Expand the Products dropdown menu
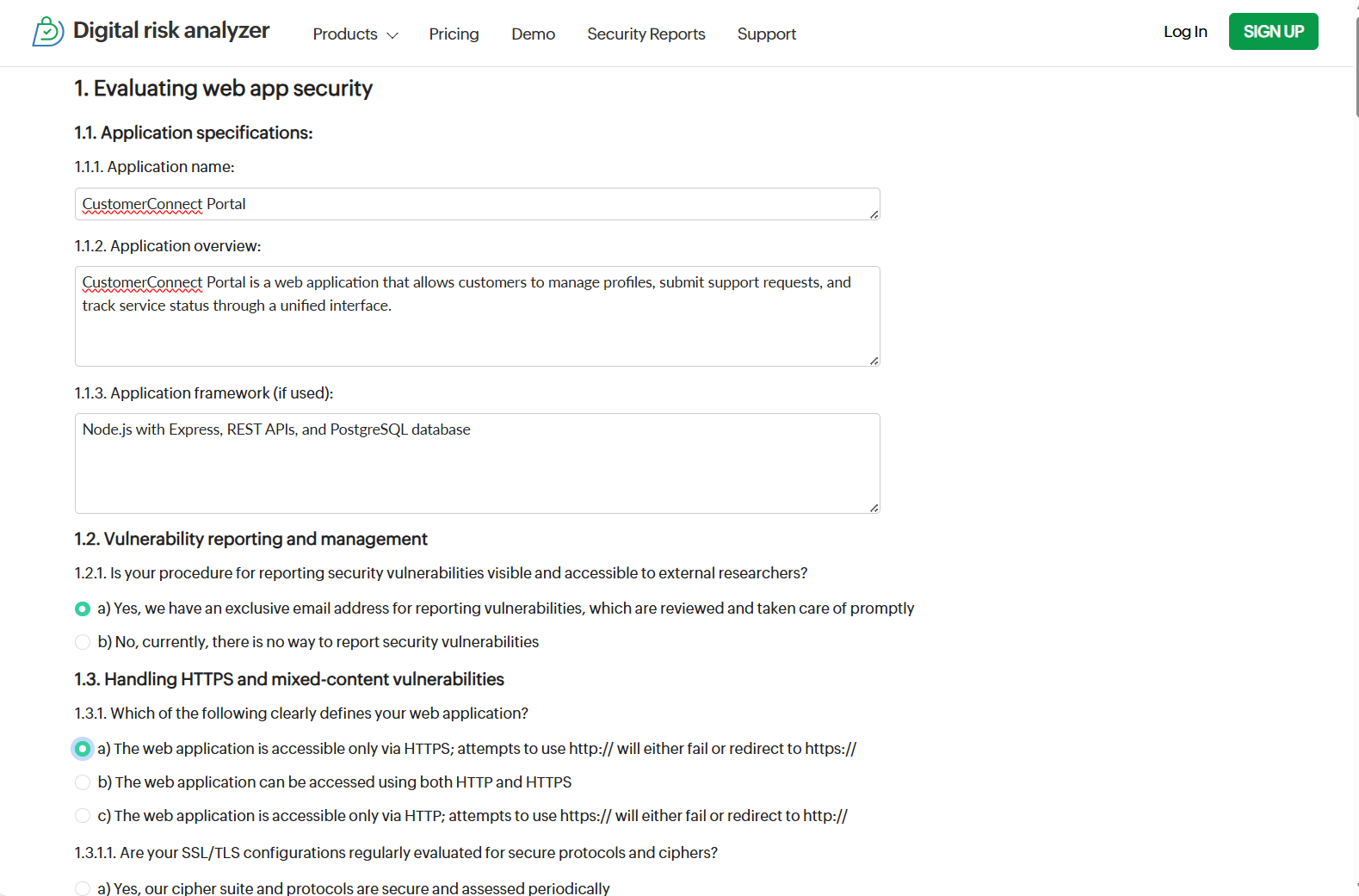 point(345,34)
